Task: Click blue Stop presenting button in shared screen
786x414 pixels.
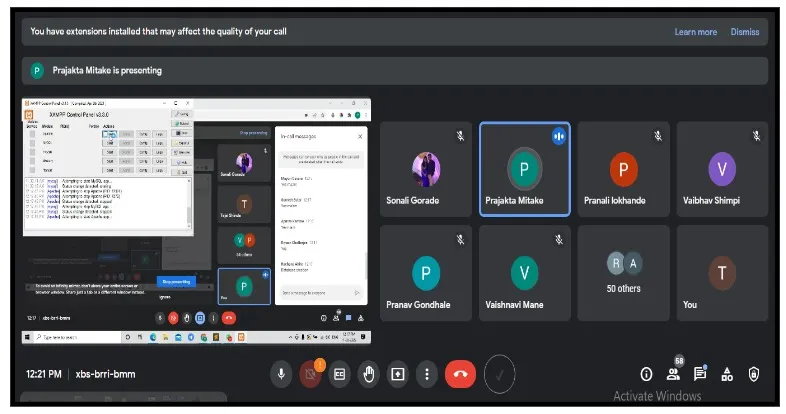Action: [x=176, y=282]
